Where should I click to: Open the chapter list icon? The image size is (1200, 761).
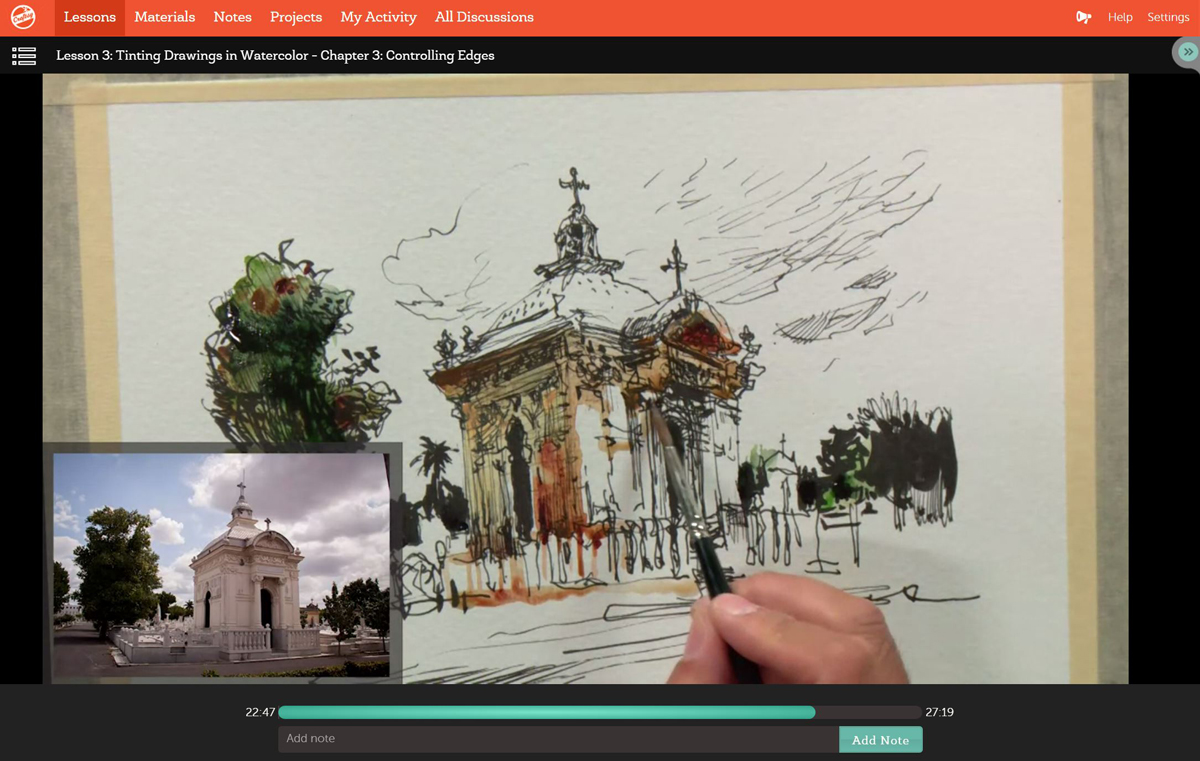[23, 55]
